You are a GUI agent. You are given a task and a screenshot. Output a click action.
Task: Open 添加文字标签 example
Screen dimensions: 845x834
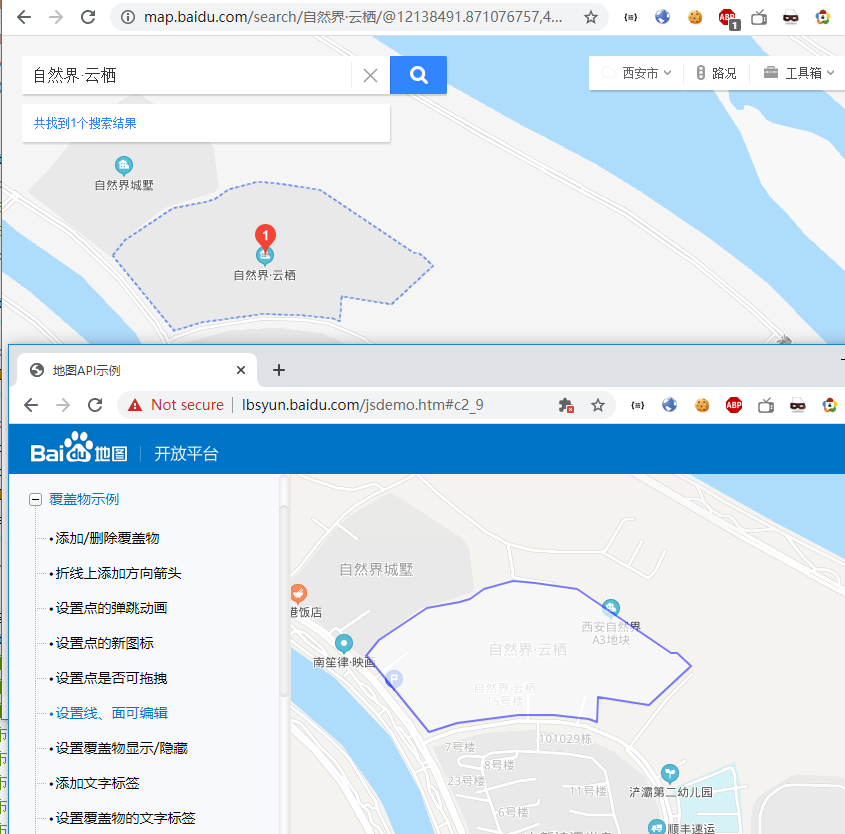tap(98, 783)
